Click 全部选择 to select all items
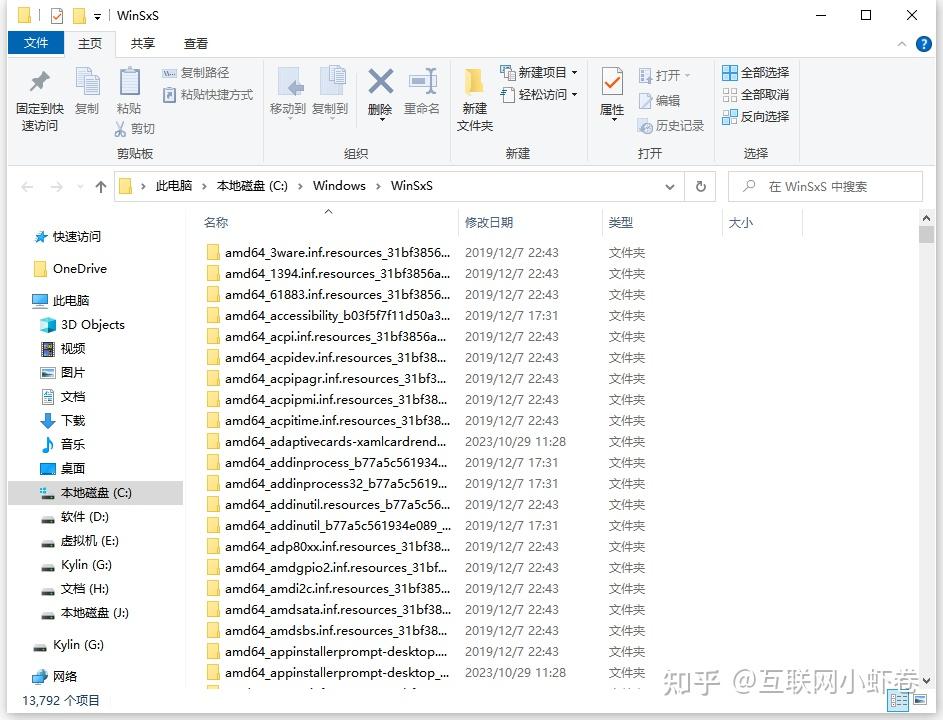Screen dimensions: 943x720 756,72
